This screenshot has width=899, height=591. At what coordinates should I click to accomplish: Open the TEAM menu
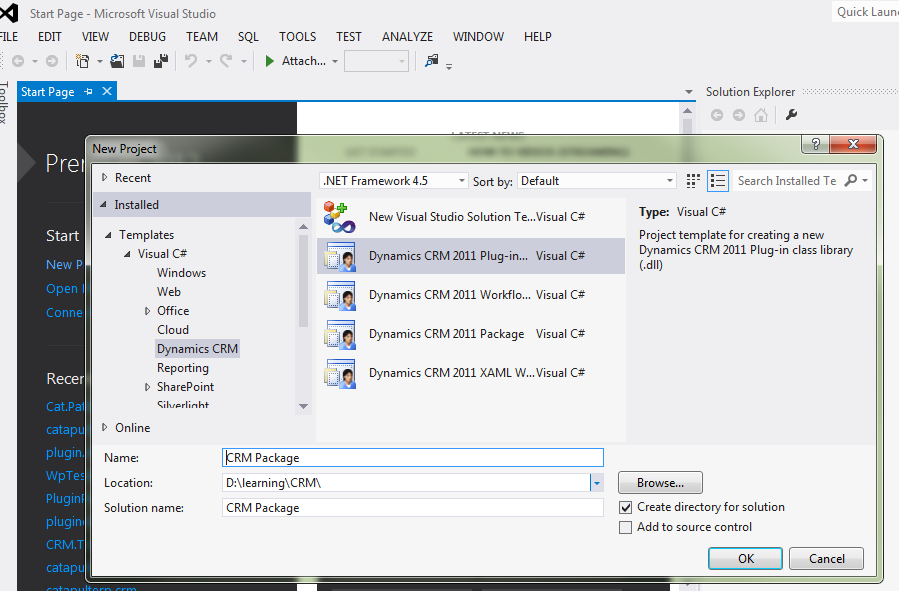click(202, 37)
